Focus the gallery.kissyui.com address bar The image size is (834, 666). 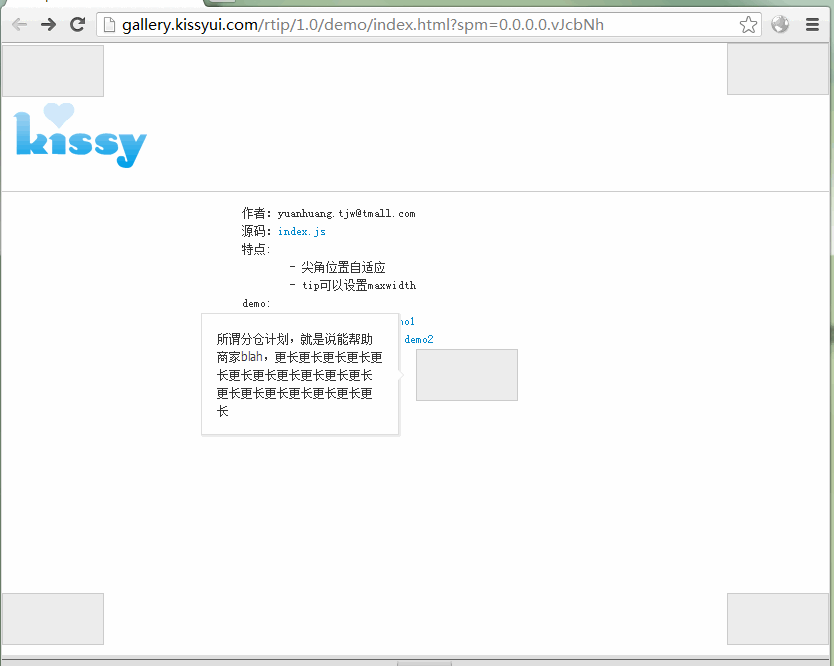400,25
